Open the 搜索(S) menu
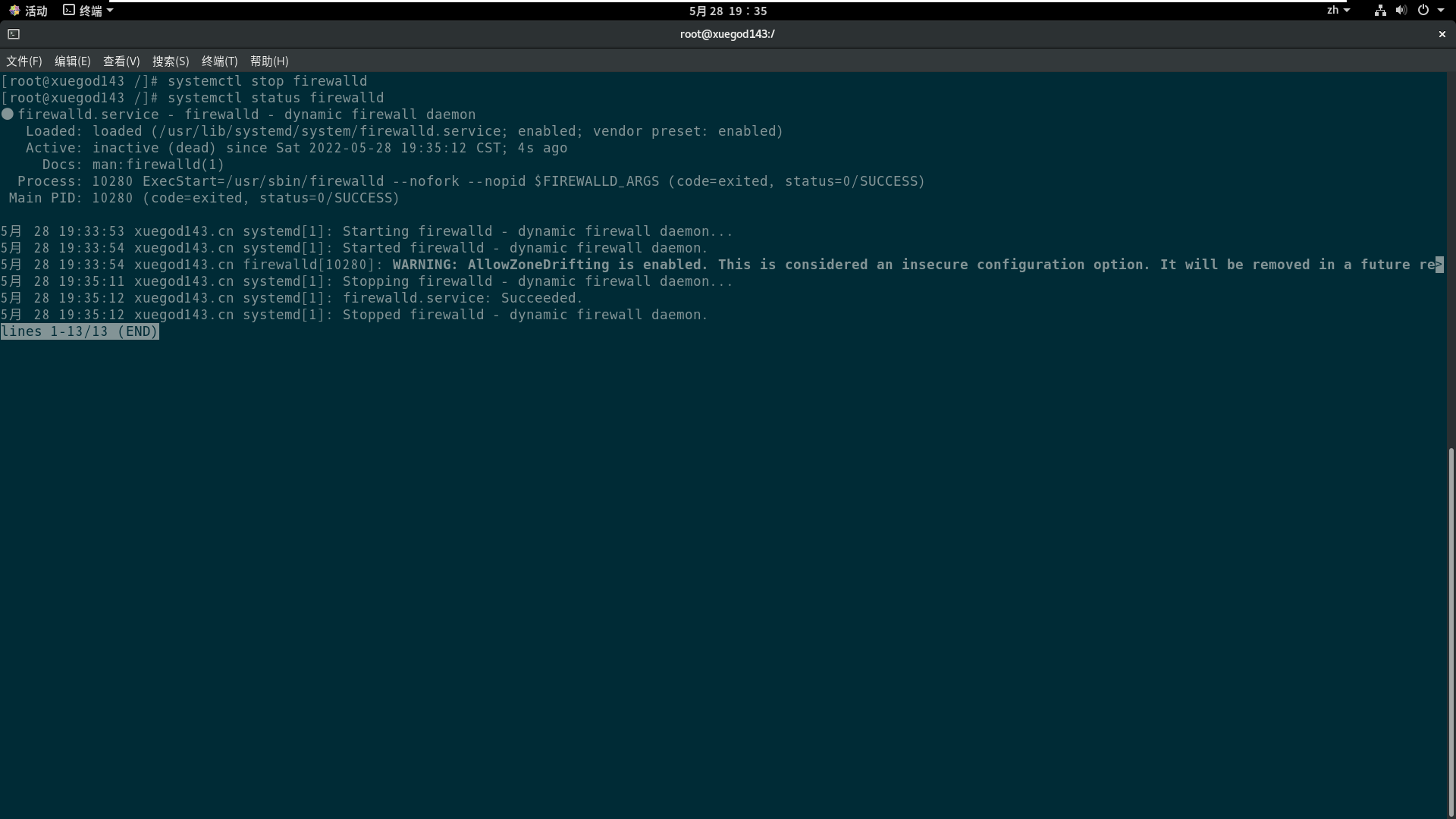The height and width of the screenshot is (819, 1456). pos(171,61)
